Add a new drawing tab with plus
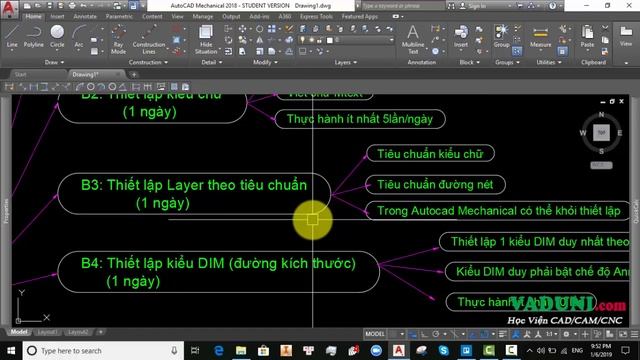 (133, 74)
